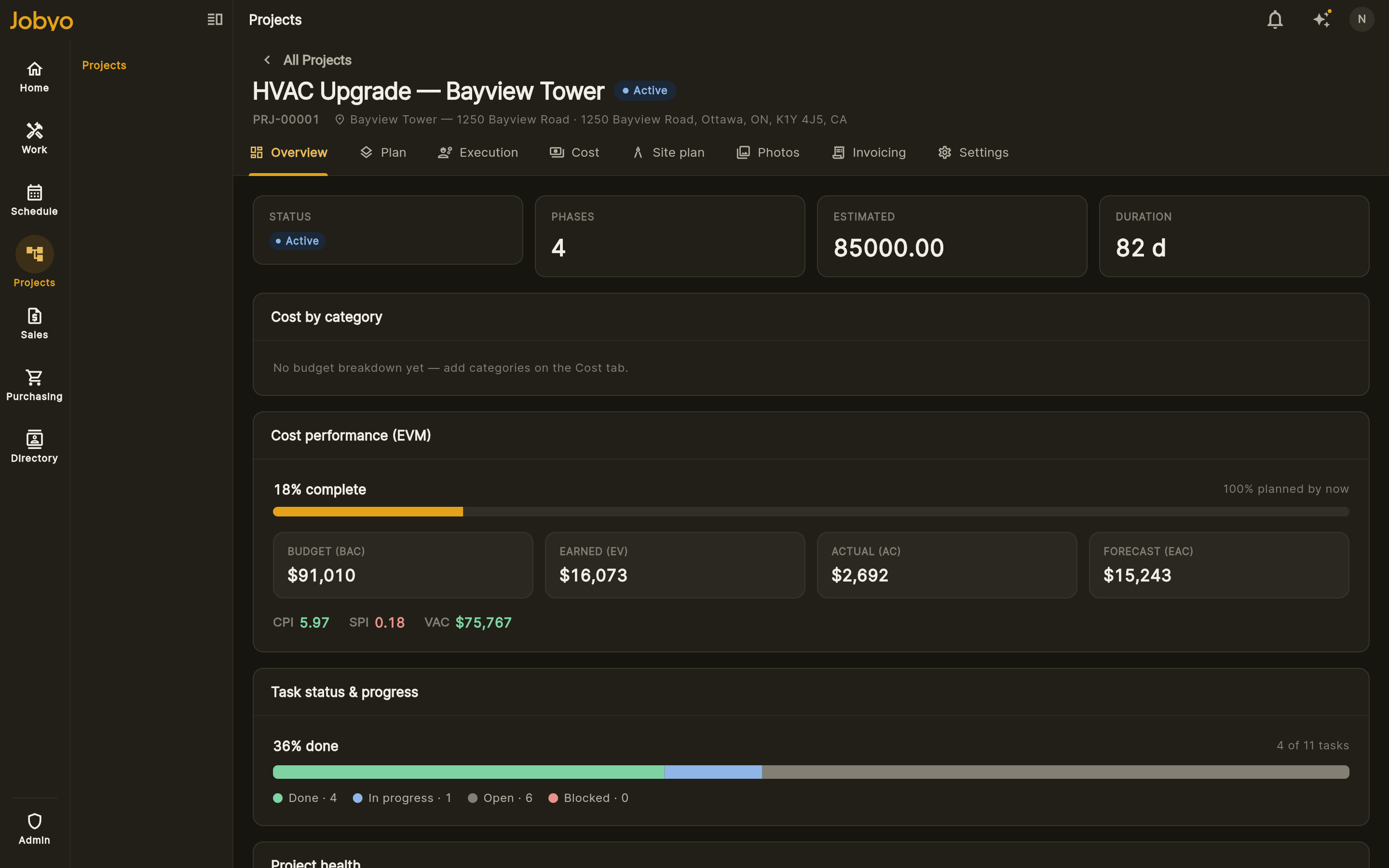Image resolution: width=1389 pixels, height=868 pixels.
Task: Click the Estimated value 85000.00
Action: pyautogui.click(x=888, y=248)
